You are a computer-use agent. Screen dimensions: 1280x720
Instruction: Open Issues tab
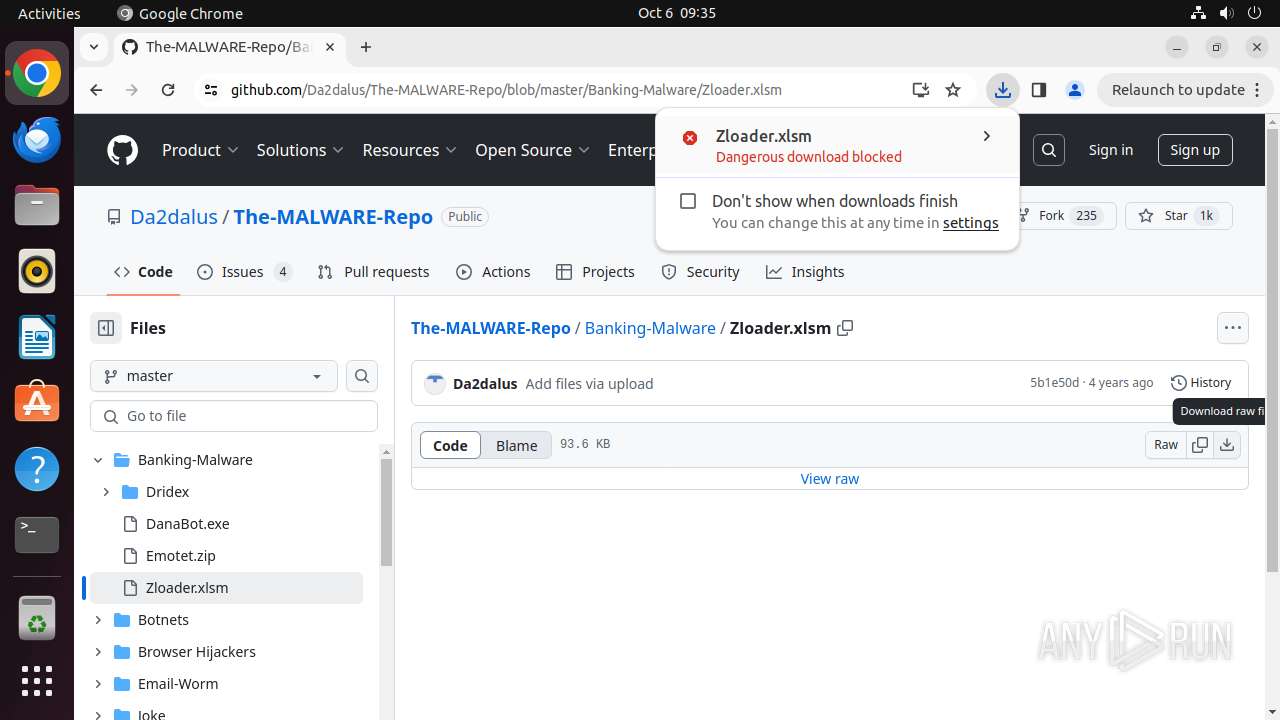coord(245,272)
